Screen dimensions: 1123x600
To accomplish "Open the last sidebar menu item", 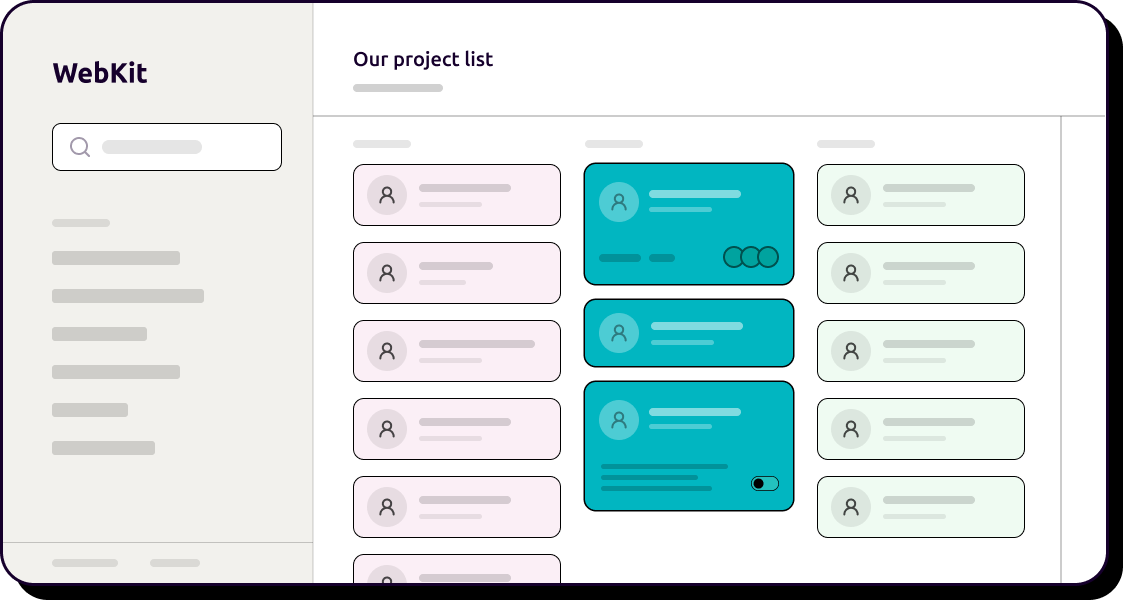I will tap(103, 448).
